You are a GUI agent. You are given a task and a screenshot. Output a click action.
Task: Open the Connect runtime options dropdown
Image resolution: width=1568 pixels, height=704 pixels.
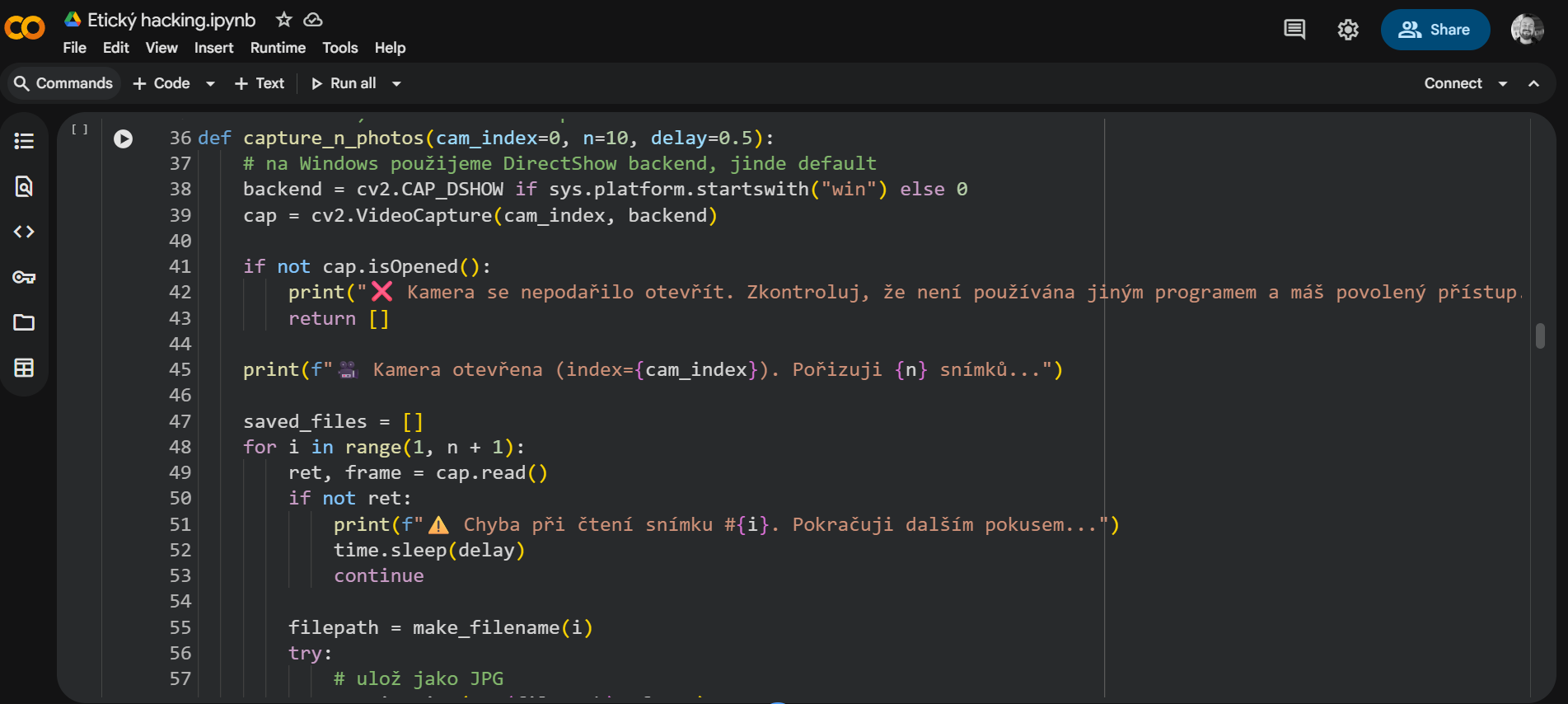click(1503, 83)
